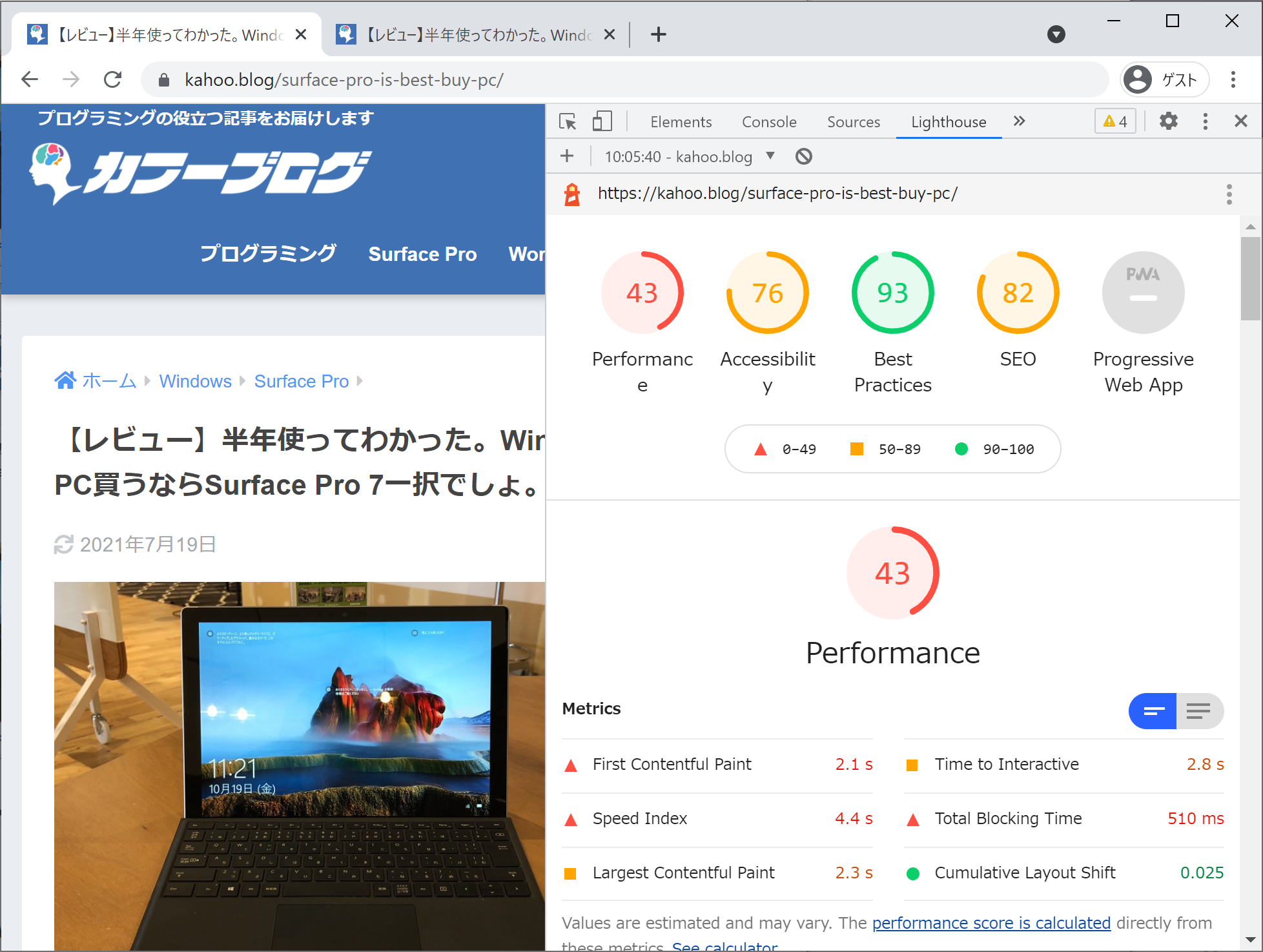Open DevTools settings gear
This screenshot has height=952, width=1263.
click(x=1168, y=121)
